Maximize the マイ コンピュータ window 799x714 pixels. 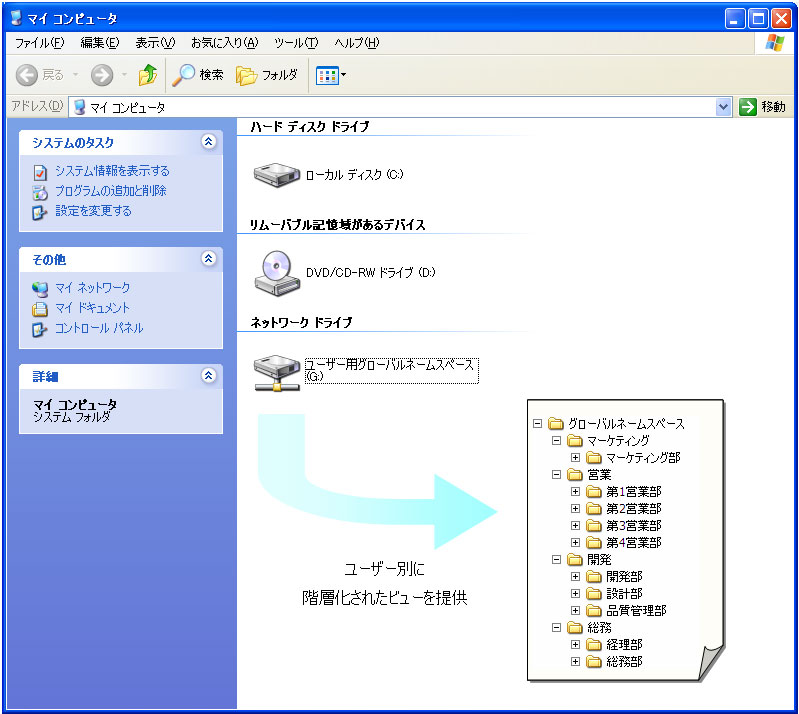click(x=758, y=19)
